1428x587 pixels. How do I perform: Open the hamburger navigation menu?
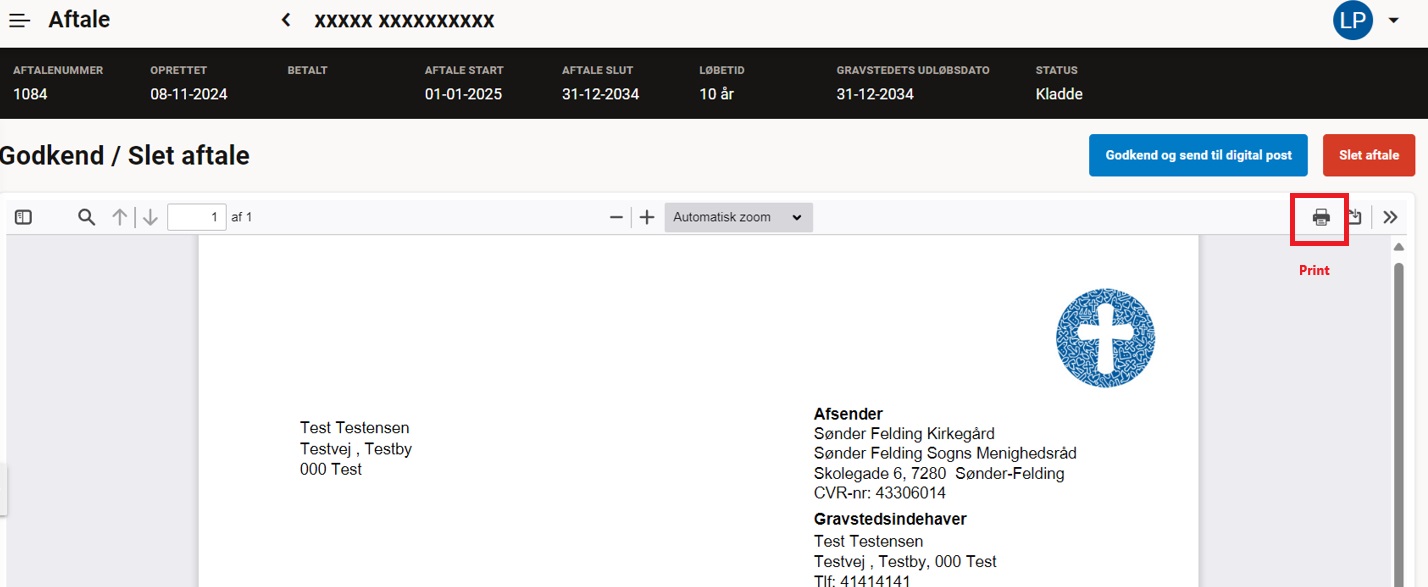pos(20,20)
